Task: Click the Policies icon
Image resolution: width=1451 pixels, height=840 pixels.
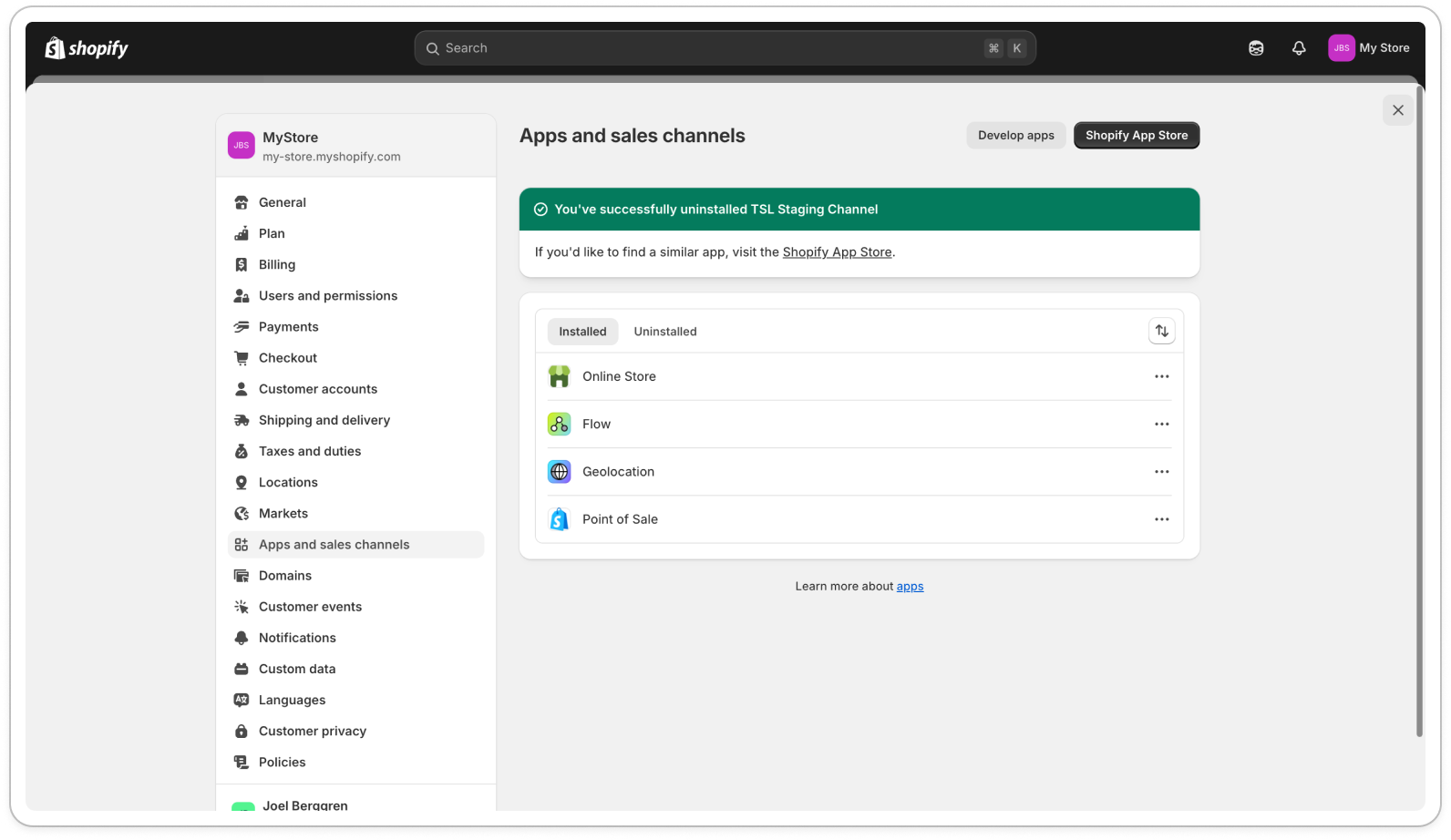Action: coord(242,762)
